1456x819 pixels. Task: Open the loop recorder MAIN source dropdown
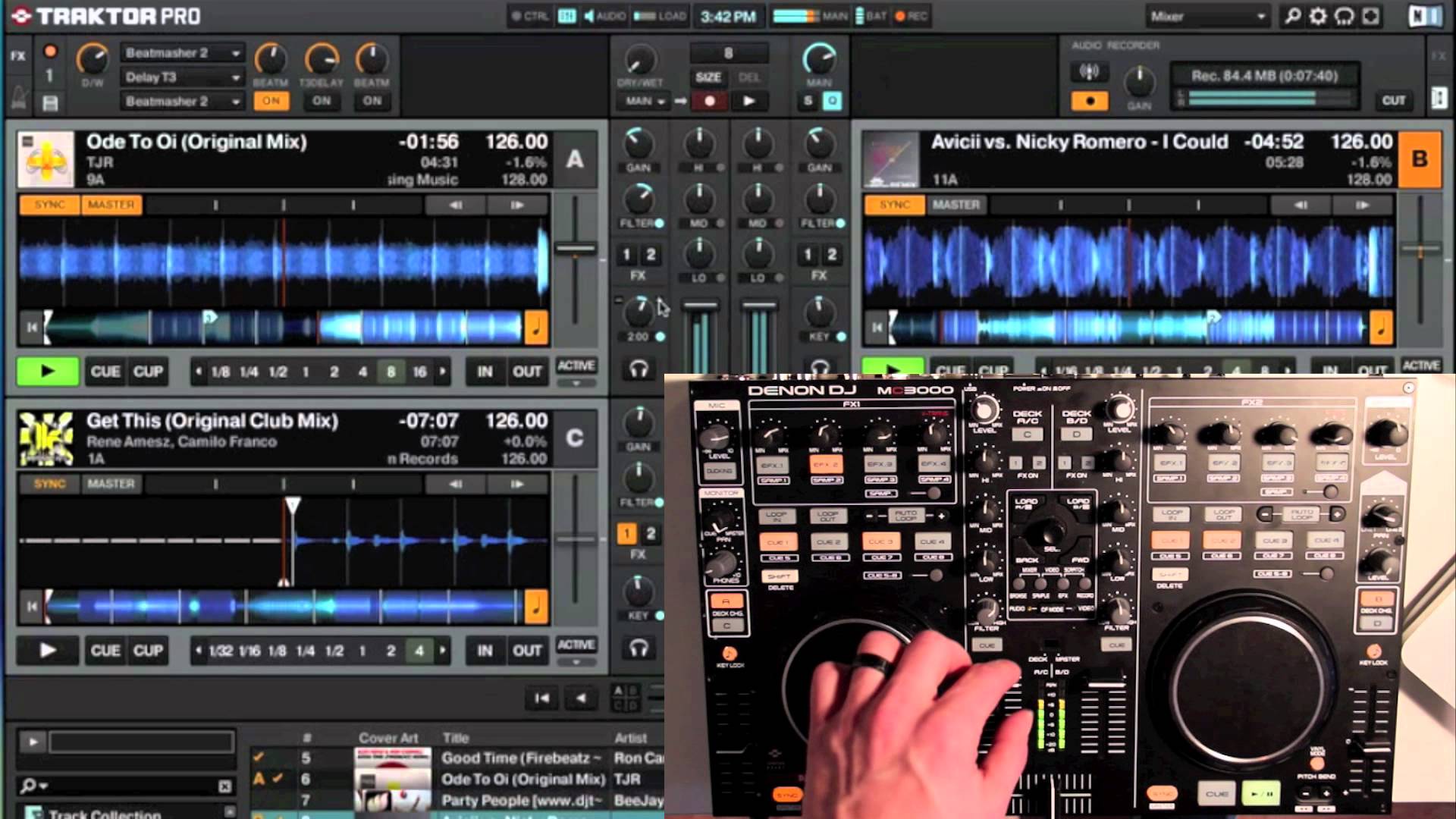click(x=645, y=101)
